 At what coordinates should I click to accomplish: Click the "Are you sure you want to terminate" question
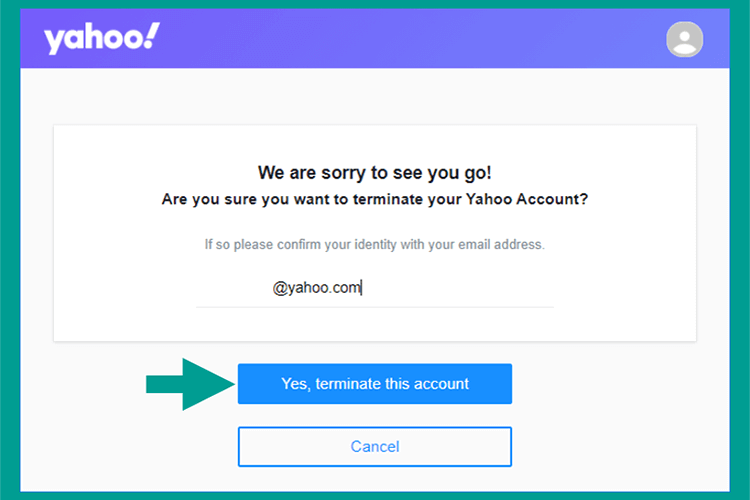pos(375,199)
